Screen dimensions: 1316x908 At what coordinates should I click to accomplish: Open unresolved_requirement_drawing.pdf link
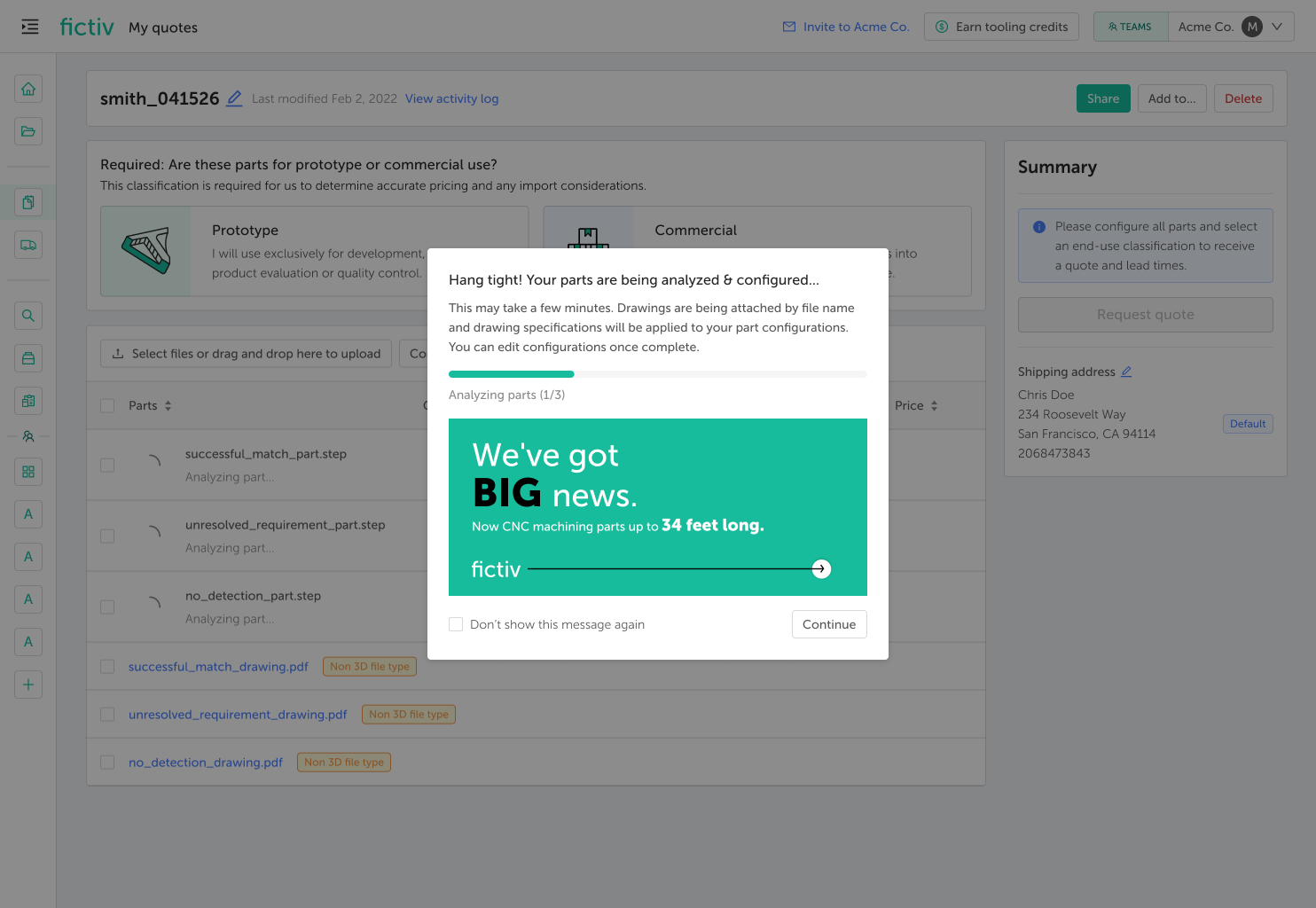(x=238, y=714)
